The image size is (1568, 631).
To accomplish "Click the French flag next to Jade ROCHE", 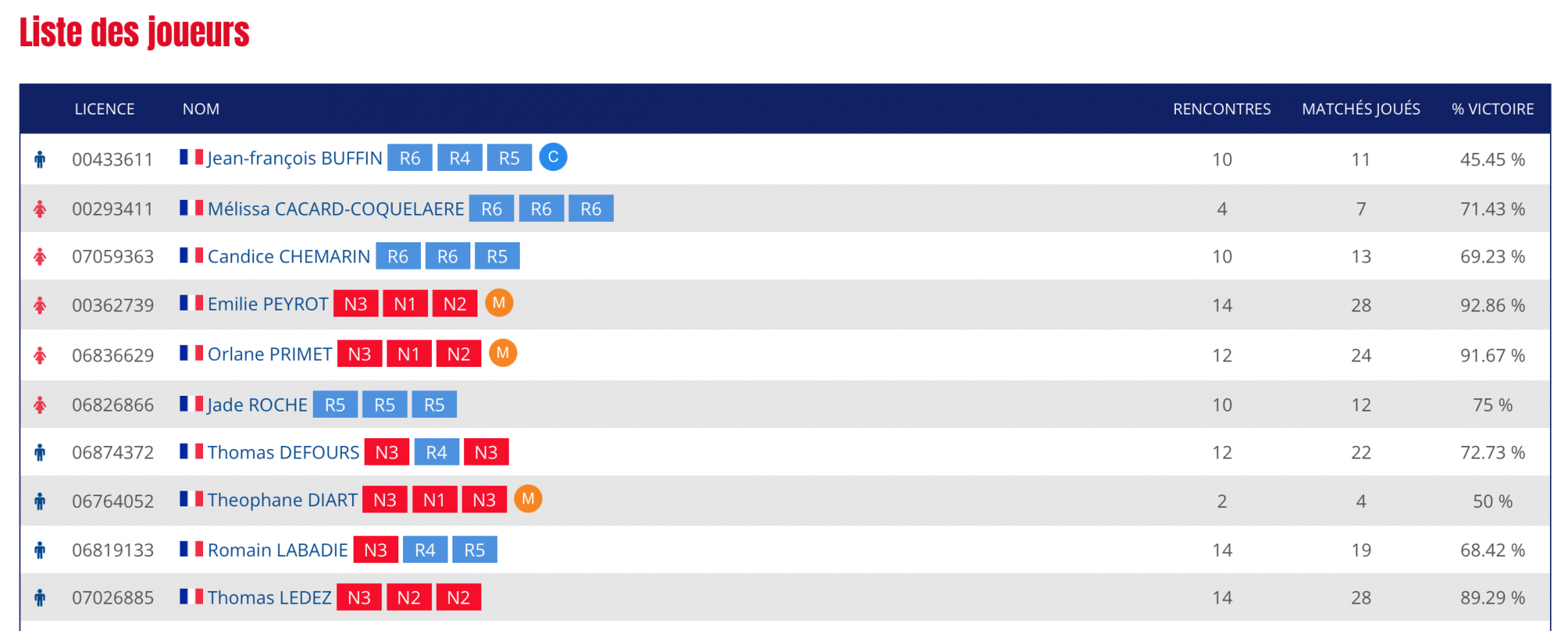I will 191,404.
